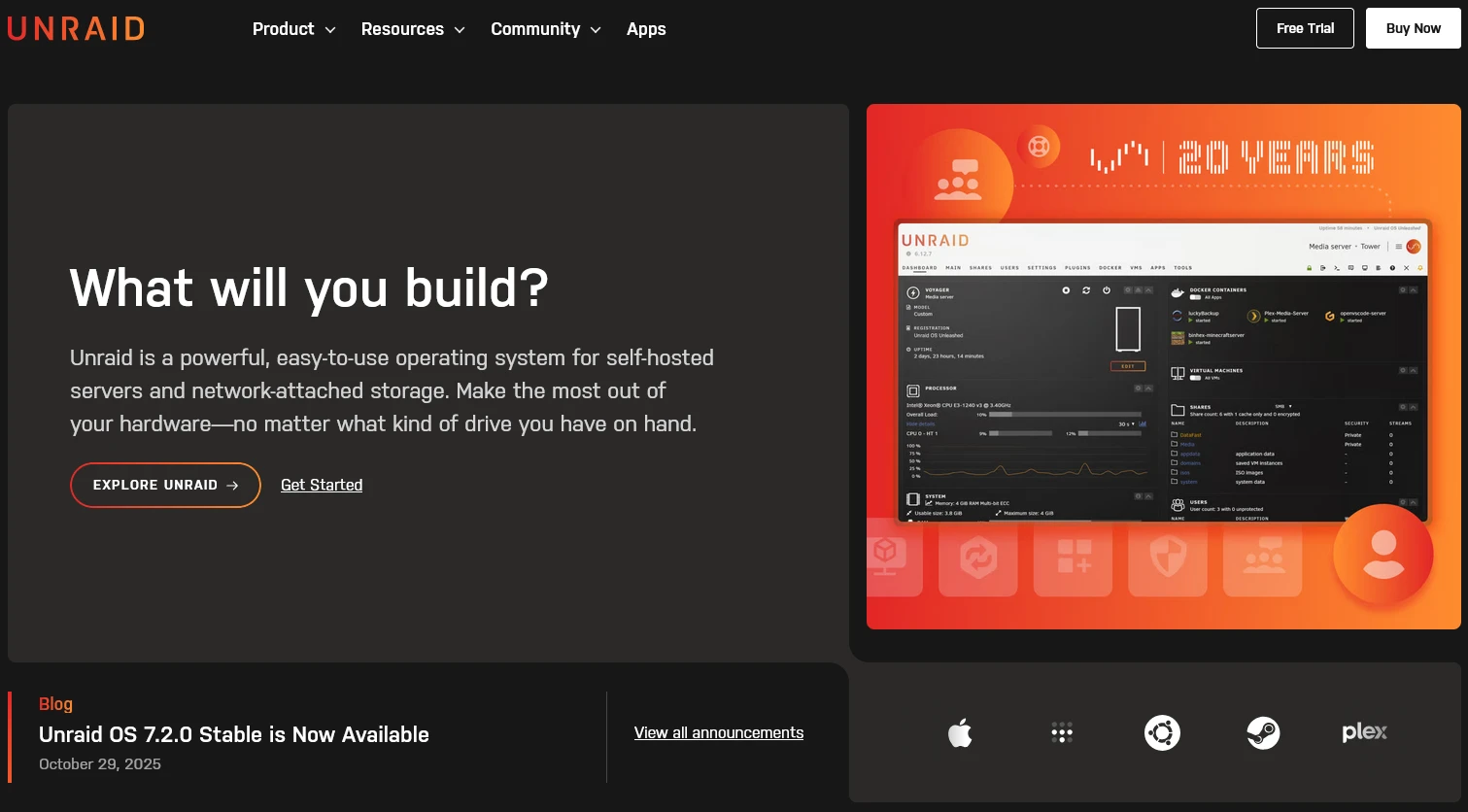This screenshot has width=1468, height=812.
Task: Click the Steam logo icon
Action: [x=1263, y=733]
